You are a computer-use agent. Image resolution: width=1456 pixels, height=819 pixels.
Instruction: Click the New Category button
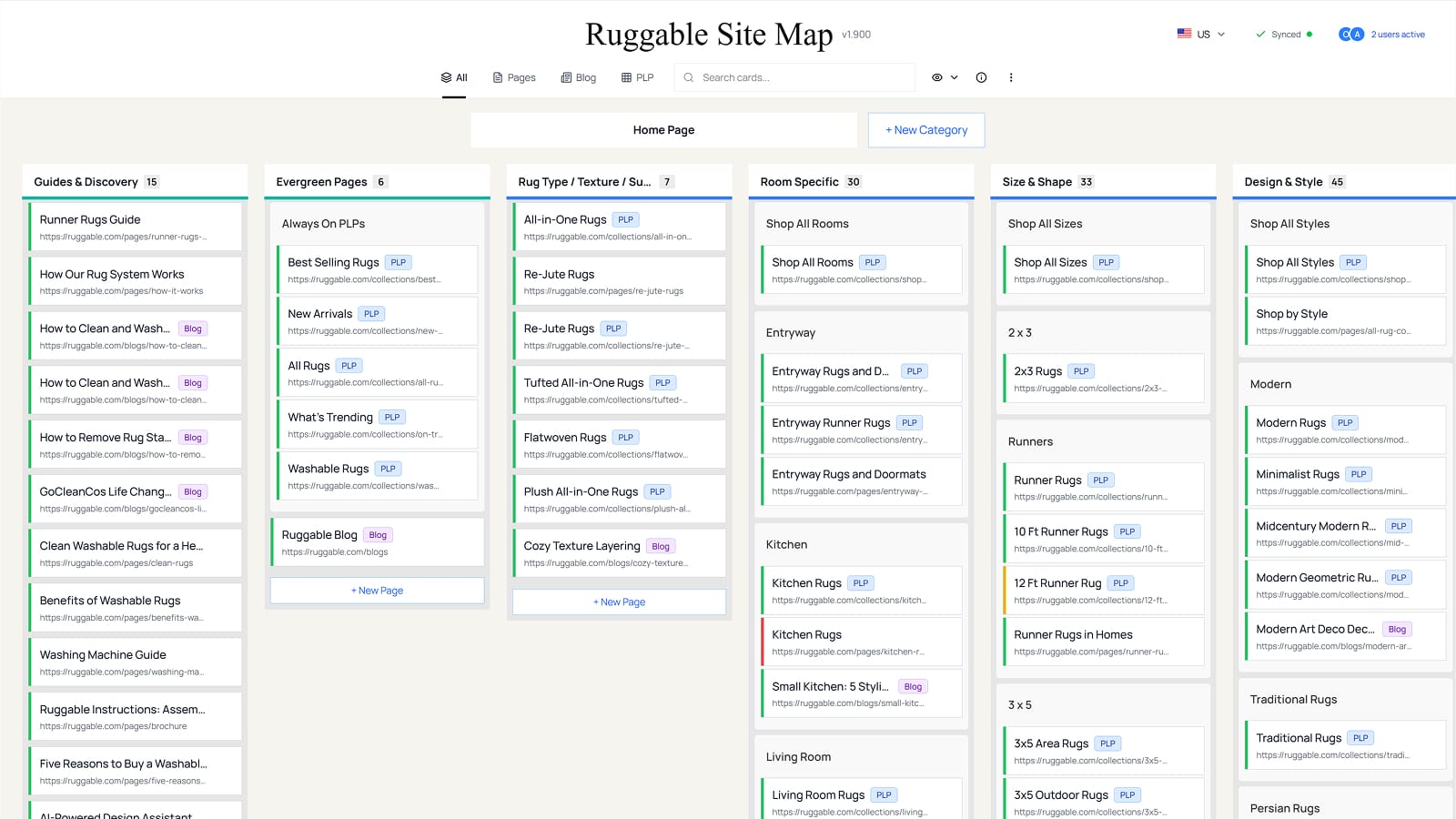(926, 130)
